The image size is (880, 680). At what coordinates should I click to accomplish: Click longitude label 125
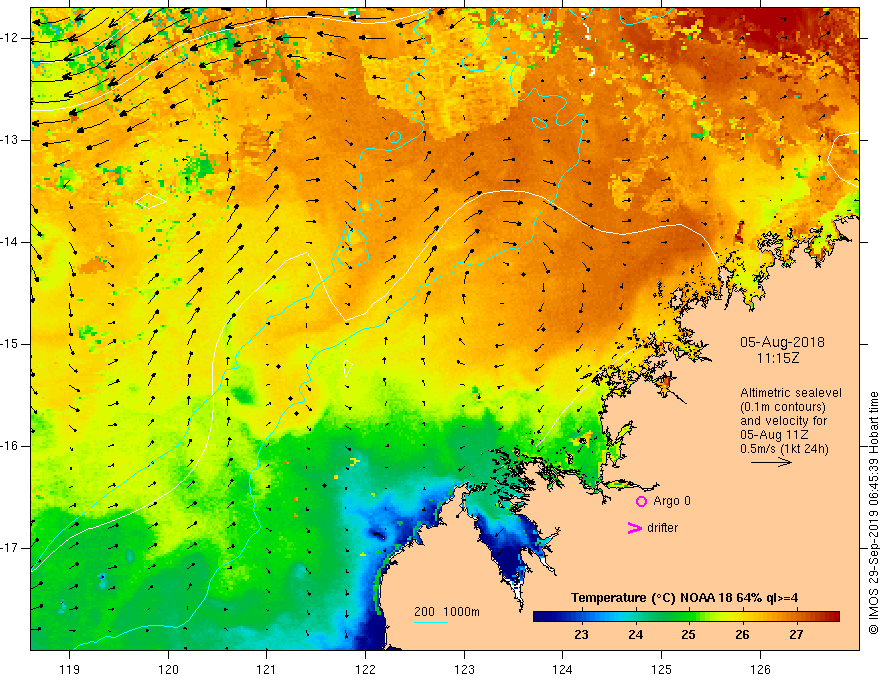tap(662, 669)
